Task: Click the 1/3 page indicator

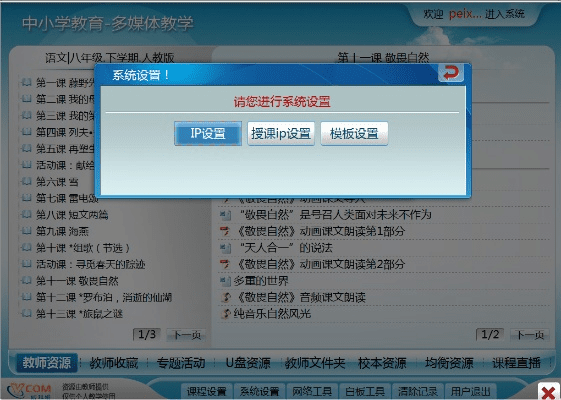Action: click(x=147, y=335)
